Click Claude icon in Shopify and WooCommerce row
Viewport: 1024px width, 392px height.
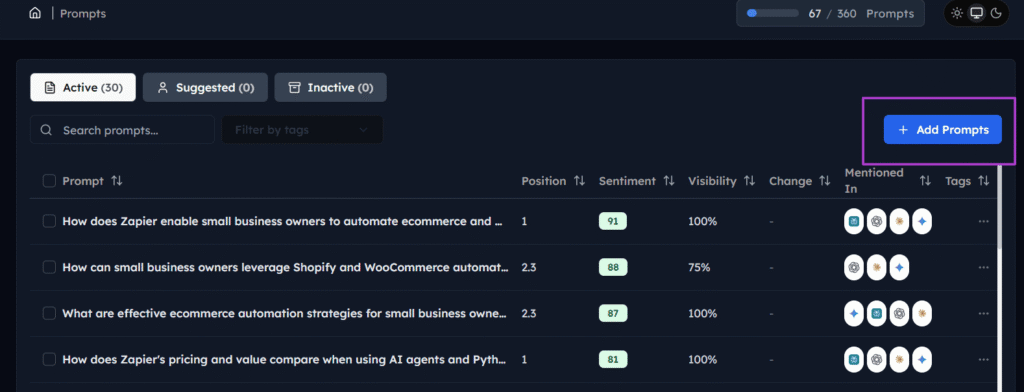point(876,267)
